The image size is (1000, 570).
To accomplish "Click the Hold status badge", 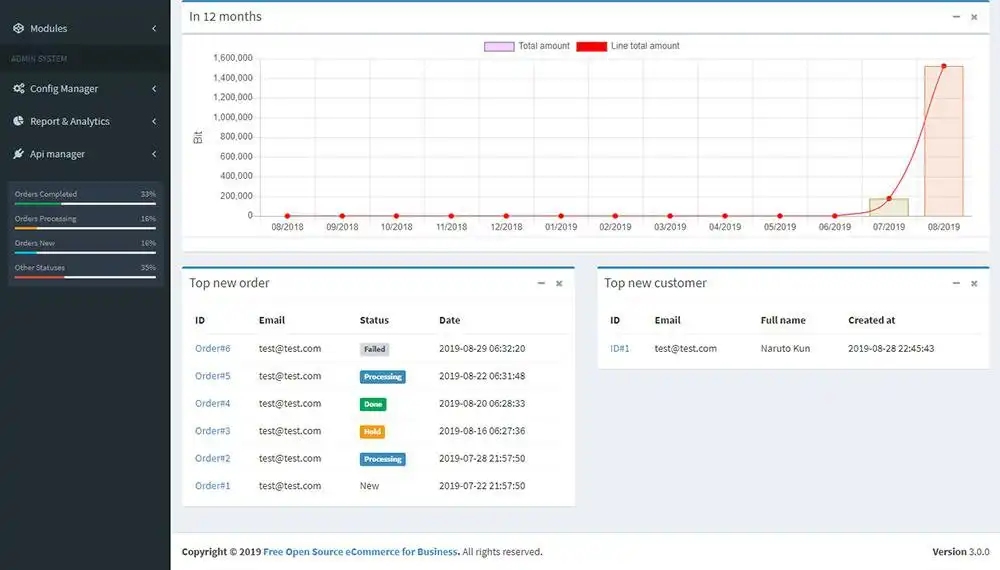I will tap(372, 432).
